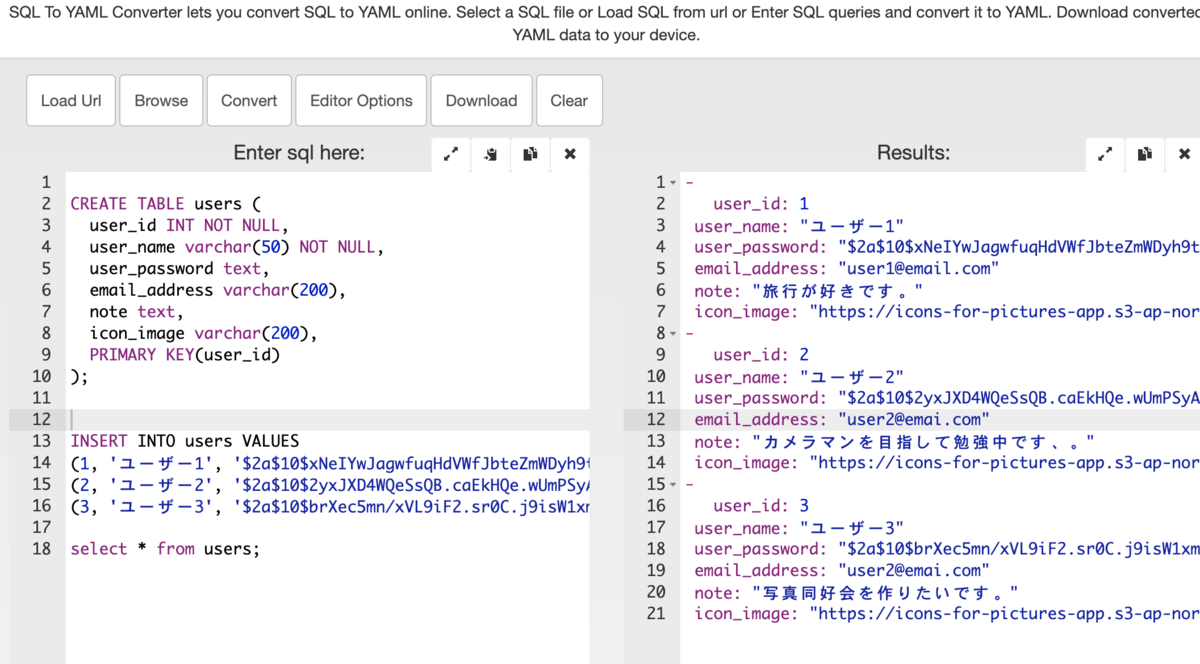This screenshot has width=1200, height=664.
Task: Clear the SQL input editor with X icon
Action: pos(570,154)
